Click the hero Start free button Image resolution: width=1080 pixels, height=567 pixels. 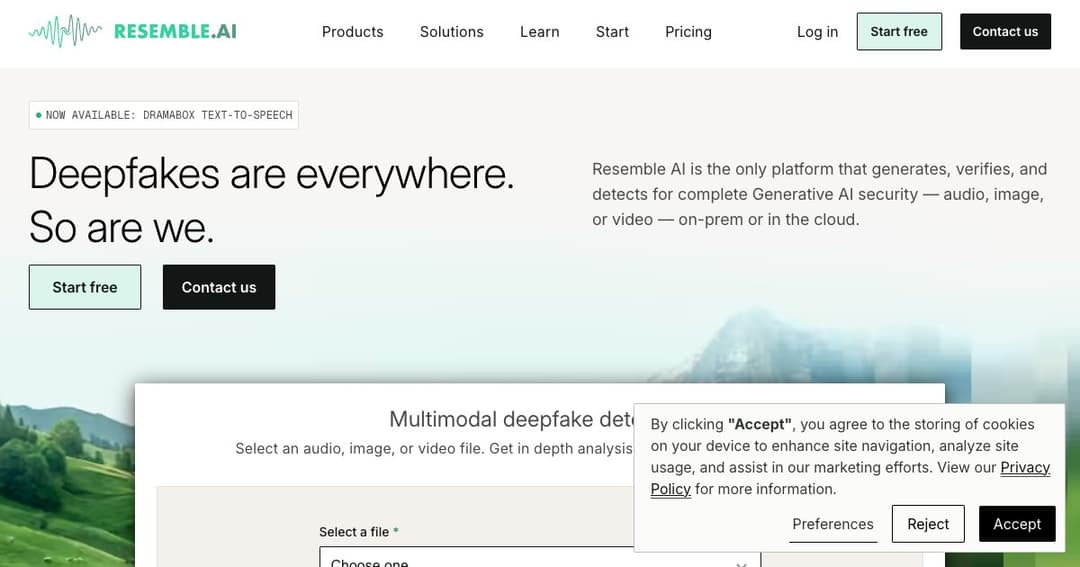click(x=85, y=287)
